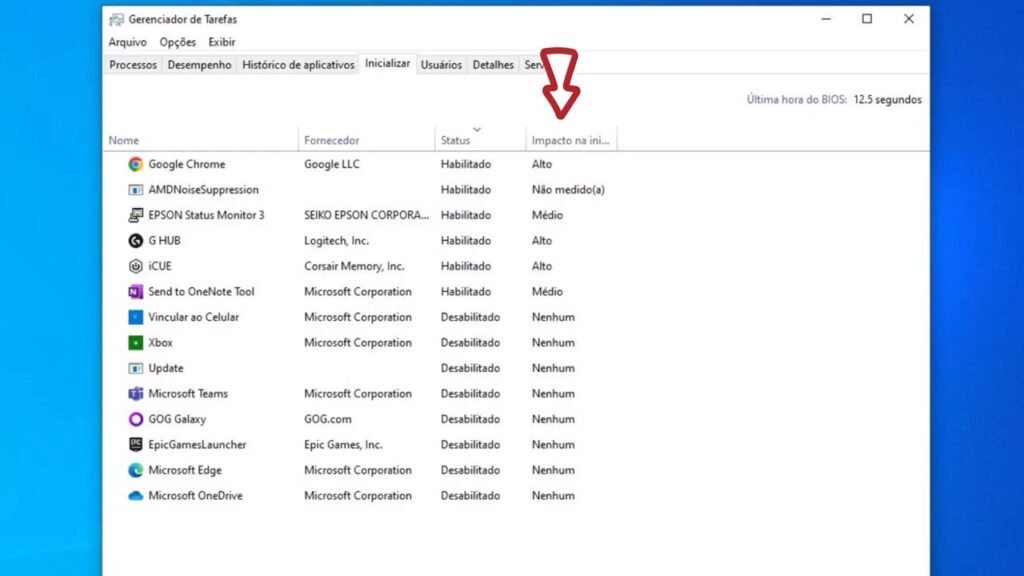
Task: Switch to the Processos tab
Action: pos(133,65)
